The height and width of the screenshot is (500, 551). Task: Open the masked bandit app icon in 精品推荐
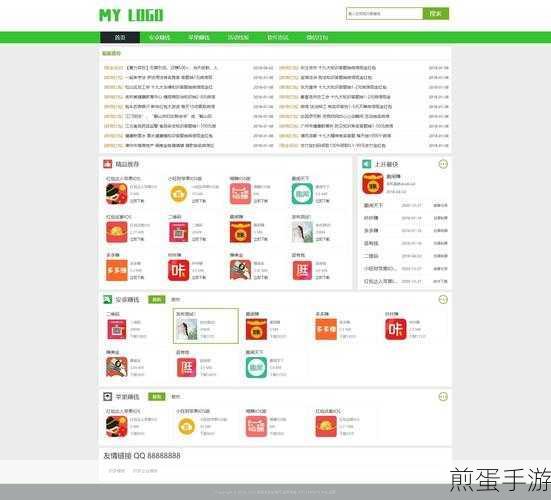117,194
